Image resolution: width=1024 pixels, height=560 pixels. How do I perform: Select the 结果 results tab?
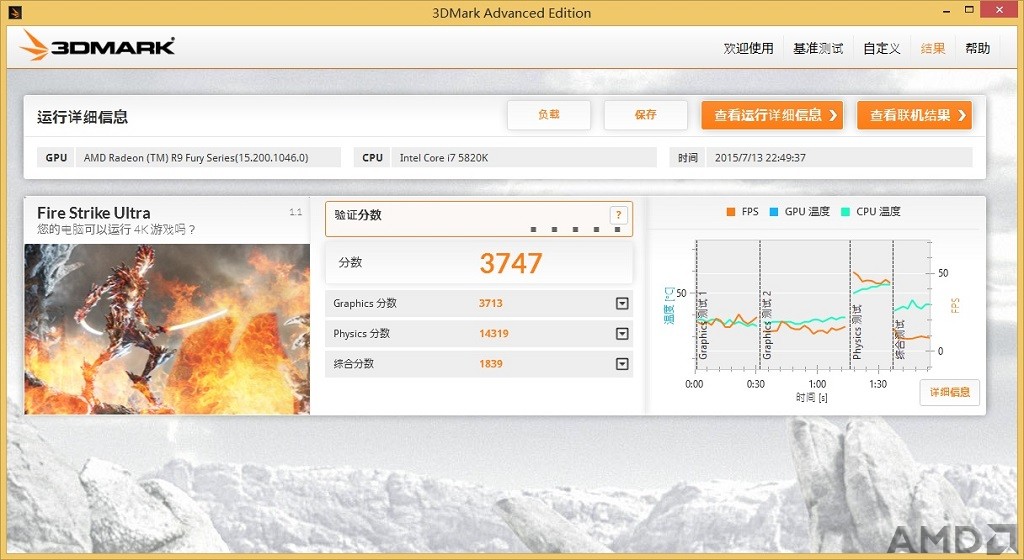pos(933,48)
